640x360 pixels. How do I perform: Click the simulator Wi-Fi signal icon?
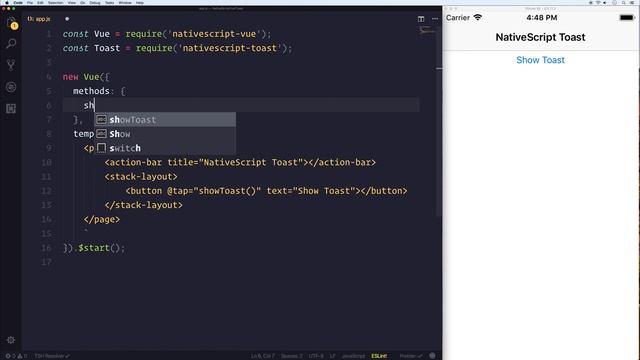click(478, 17)
